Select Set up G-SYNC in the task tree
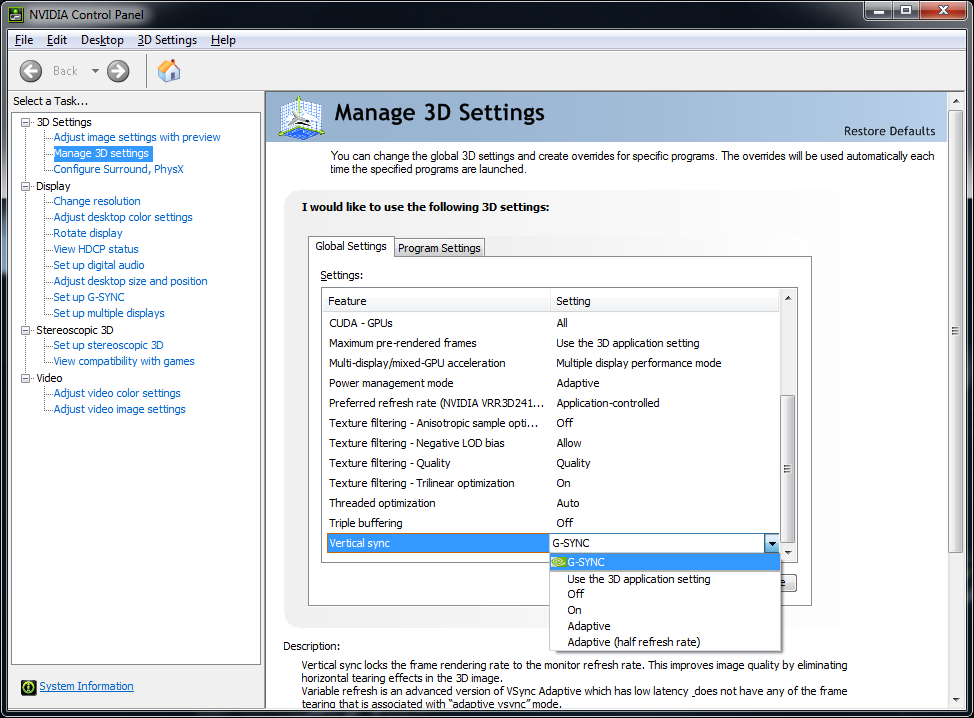This screenshot has height=718, width=974. (89, 297)
